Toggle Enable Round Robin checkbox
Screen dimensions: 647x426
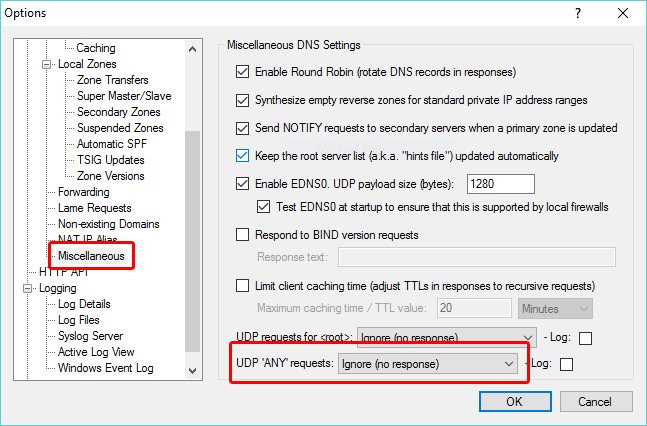(x=241, y=72)
